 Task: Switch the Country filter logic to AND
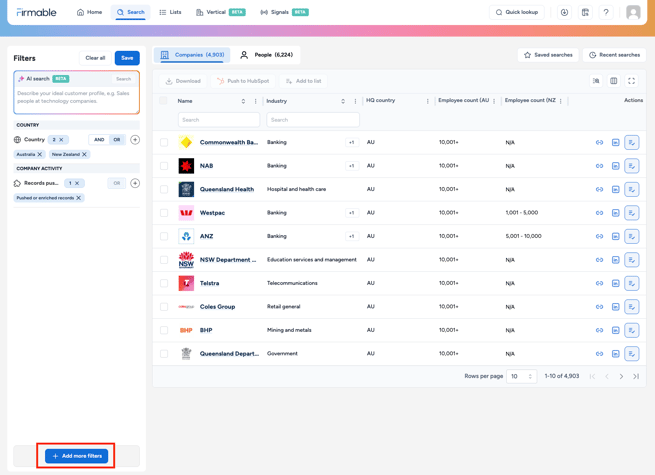tap(99, 140)
